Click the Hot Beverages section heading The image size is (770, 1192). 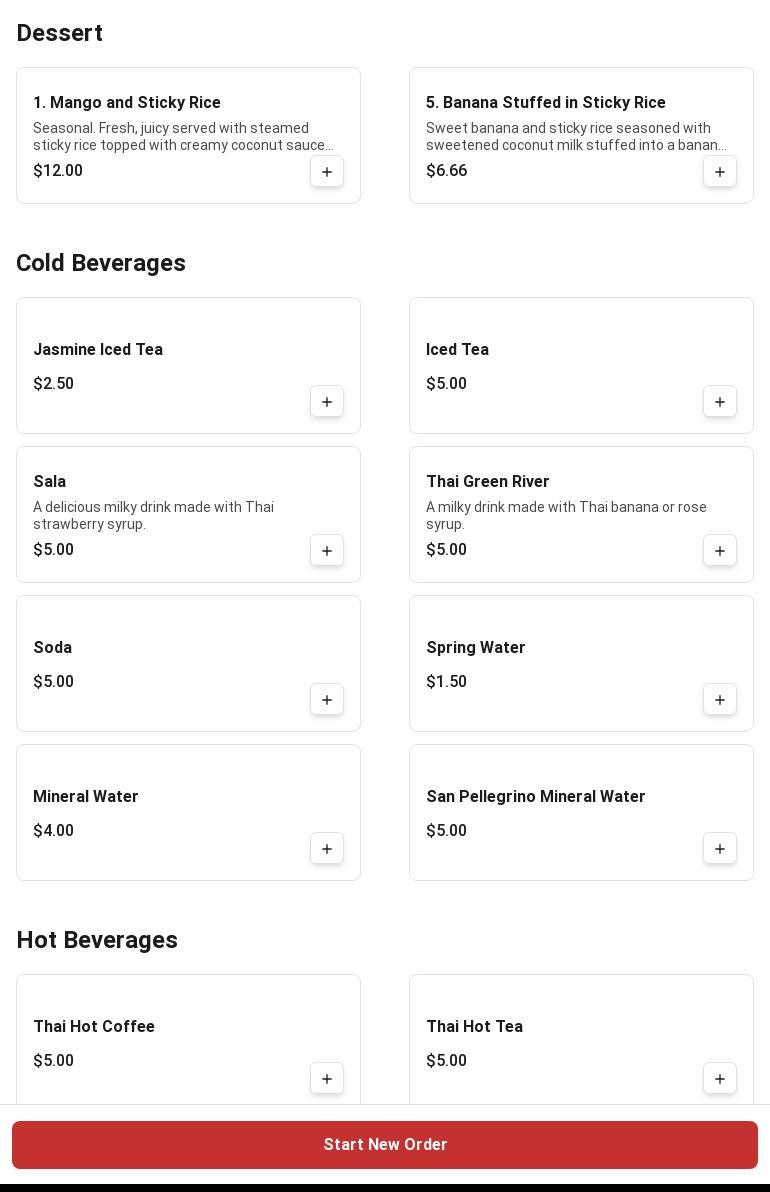click(97, 940)
